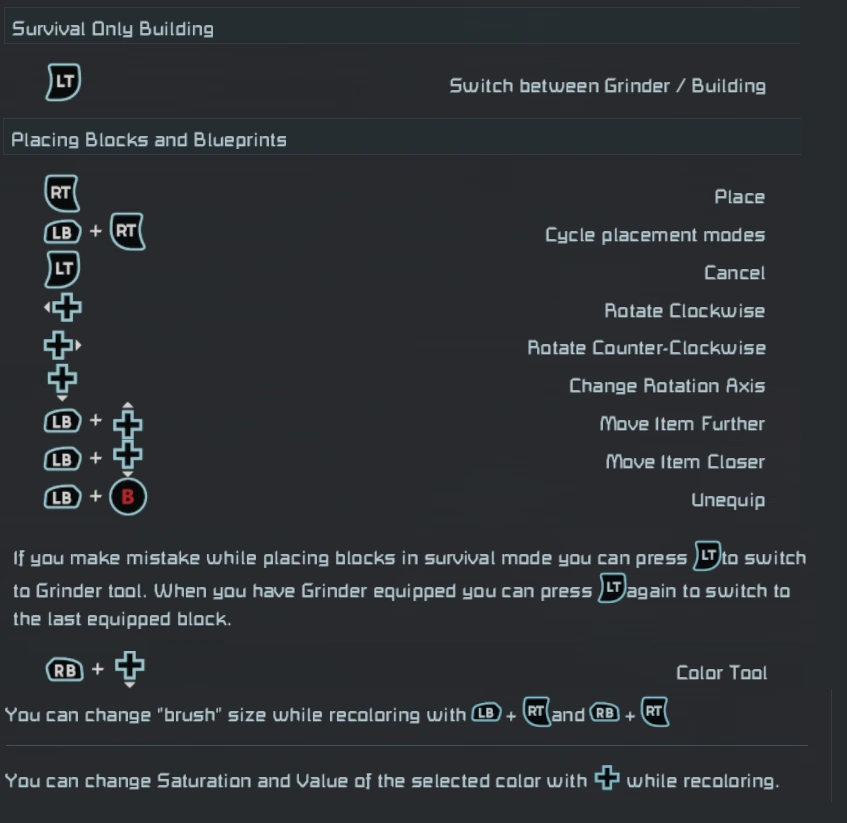The width and height of the screenshot is (847, 823).
Task: Click the RT trigger icon in the Place row
Action: (62, 194)
